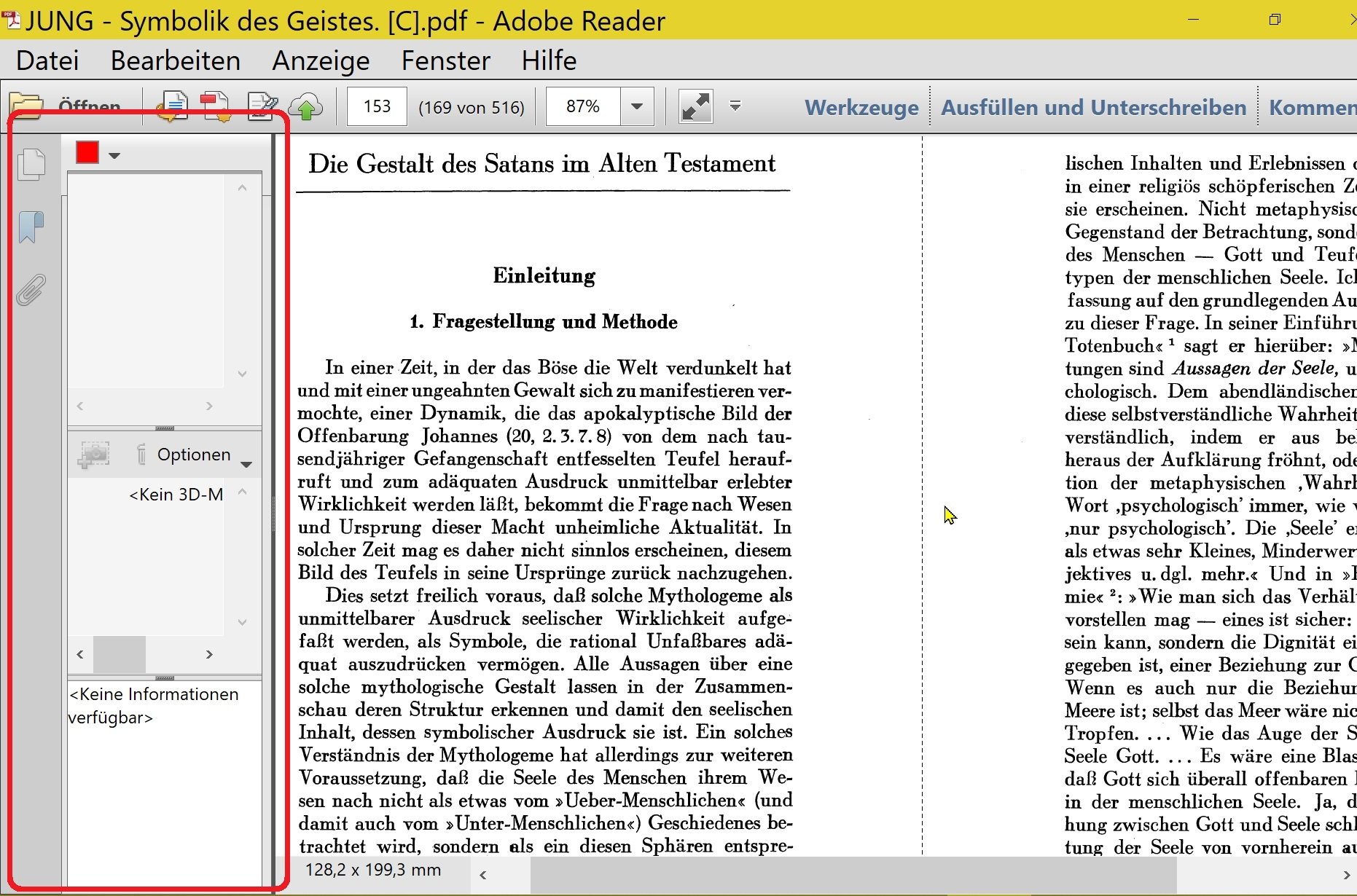Toggle full screen read mode icon
Screen dimensions: 1357x896
(695, 107)
